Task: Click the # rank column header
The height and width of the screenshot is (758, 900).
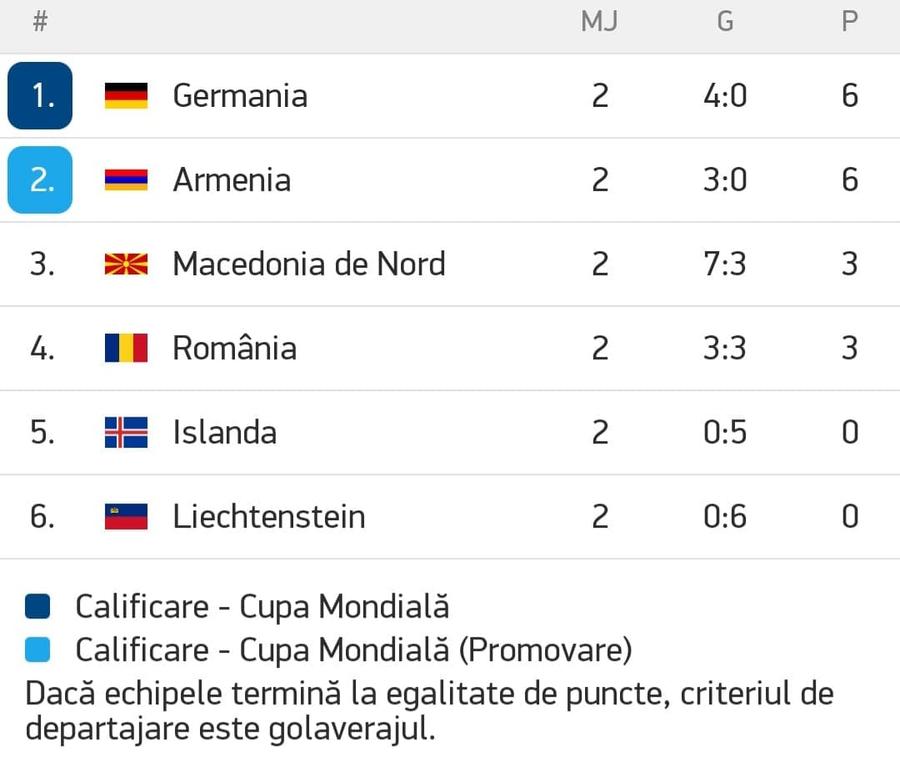Action: point(40,22)
